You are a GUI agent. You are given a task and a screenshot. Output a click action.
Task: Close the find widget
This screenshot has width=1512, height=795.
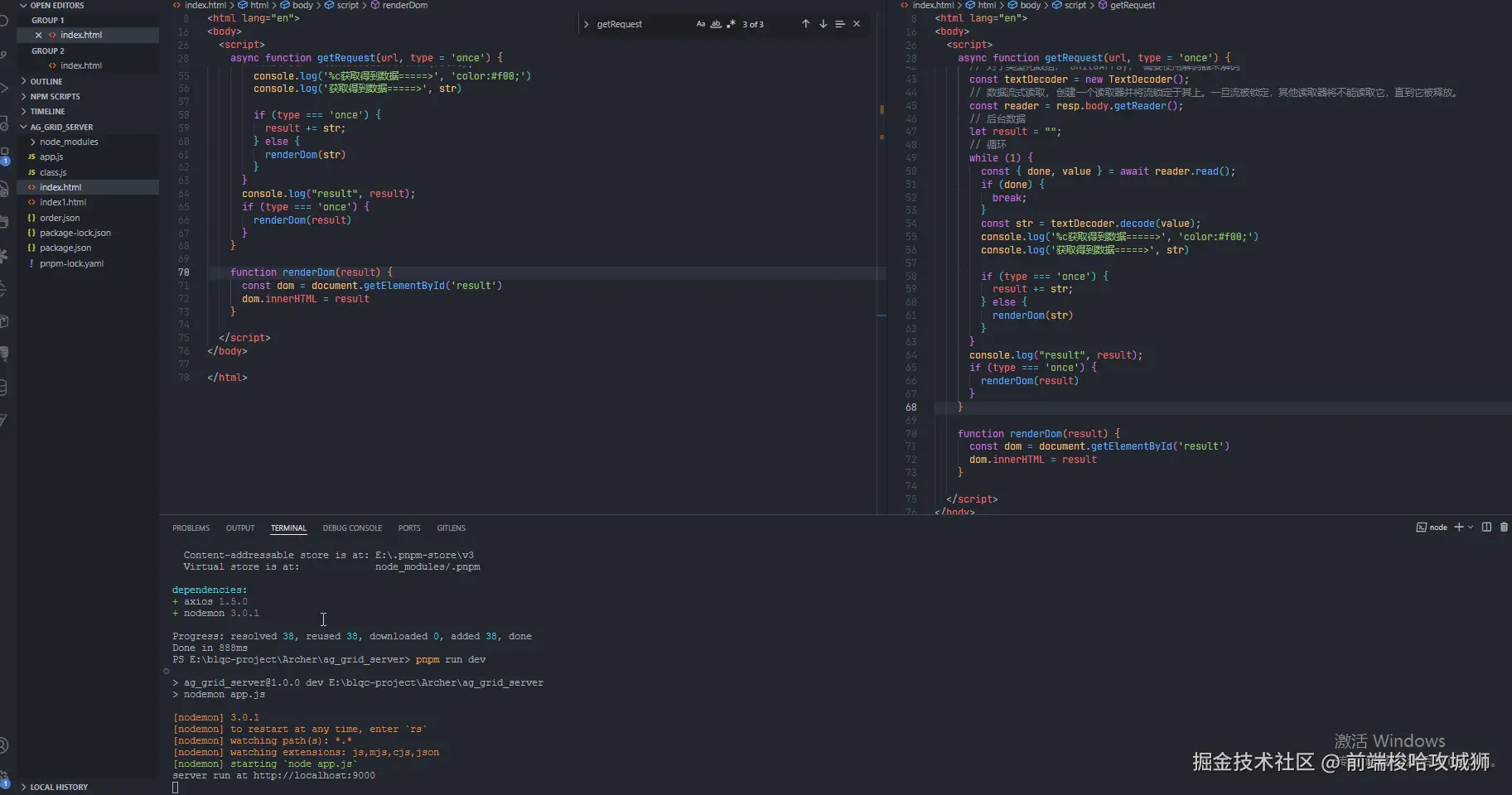click(857, 24)
